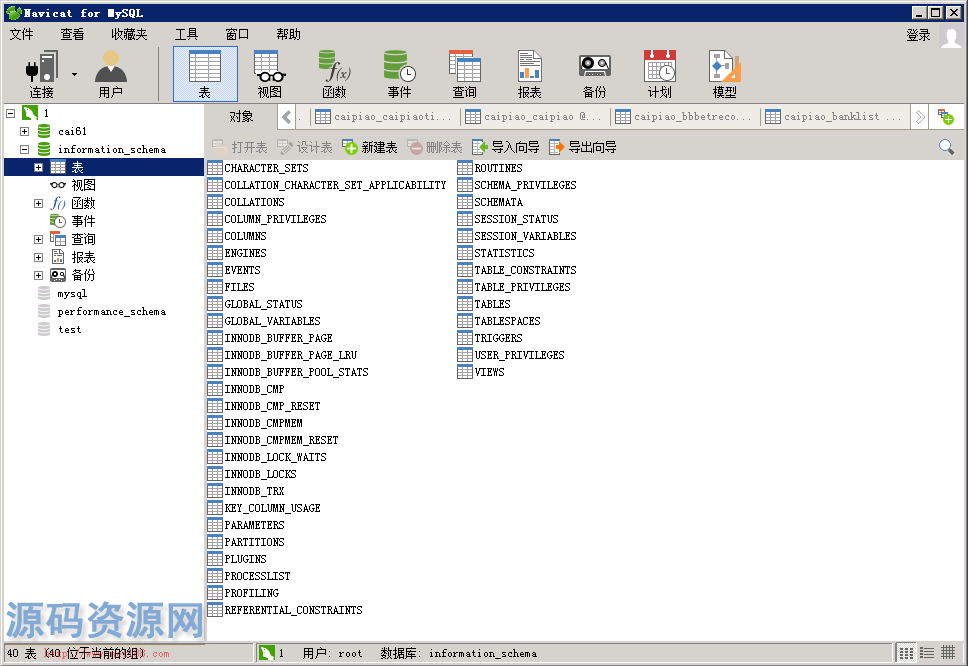
Task: Click the 设计表 button
Action: [305, 147]
